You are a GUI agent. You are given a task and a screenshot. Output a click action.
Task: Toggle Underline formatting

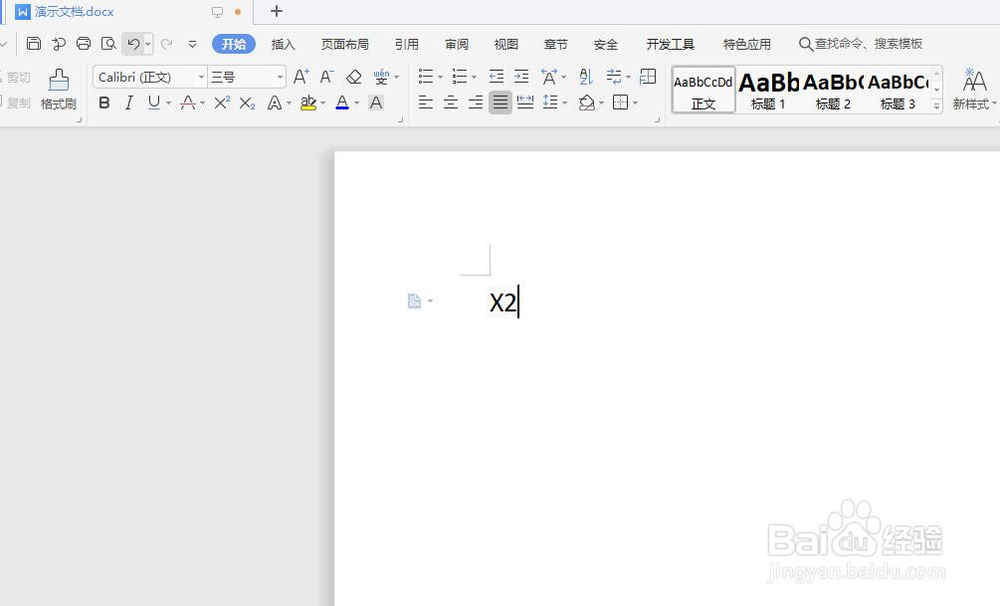tap(154, 103)
